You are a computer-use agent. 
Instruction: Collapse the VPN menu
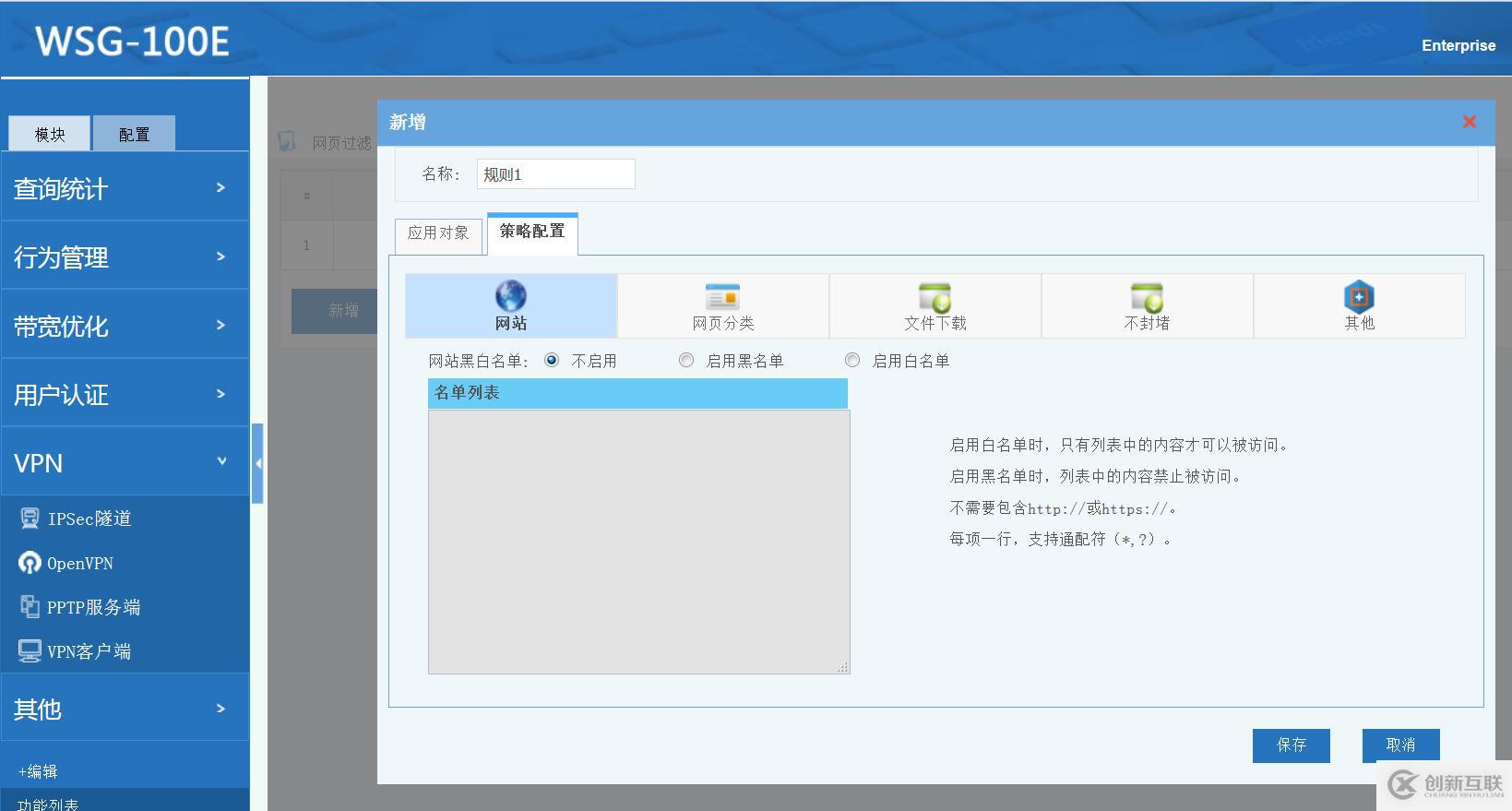click(x=125, y=462)
